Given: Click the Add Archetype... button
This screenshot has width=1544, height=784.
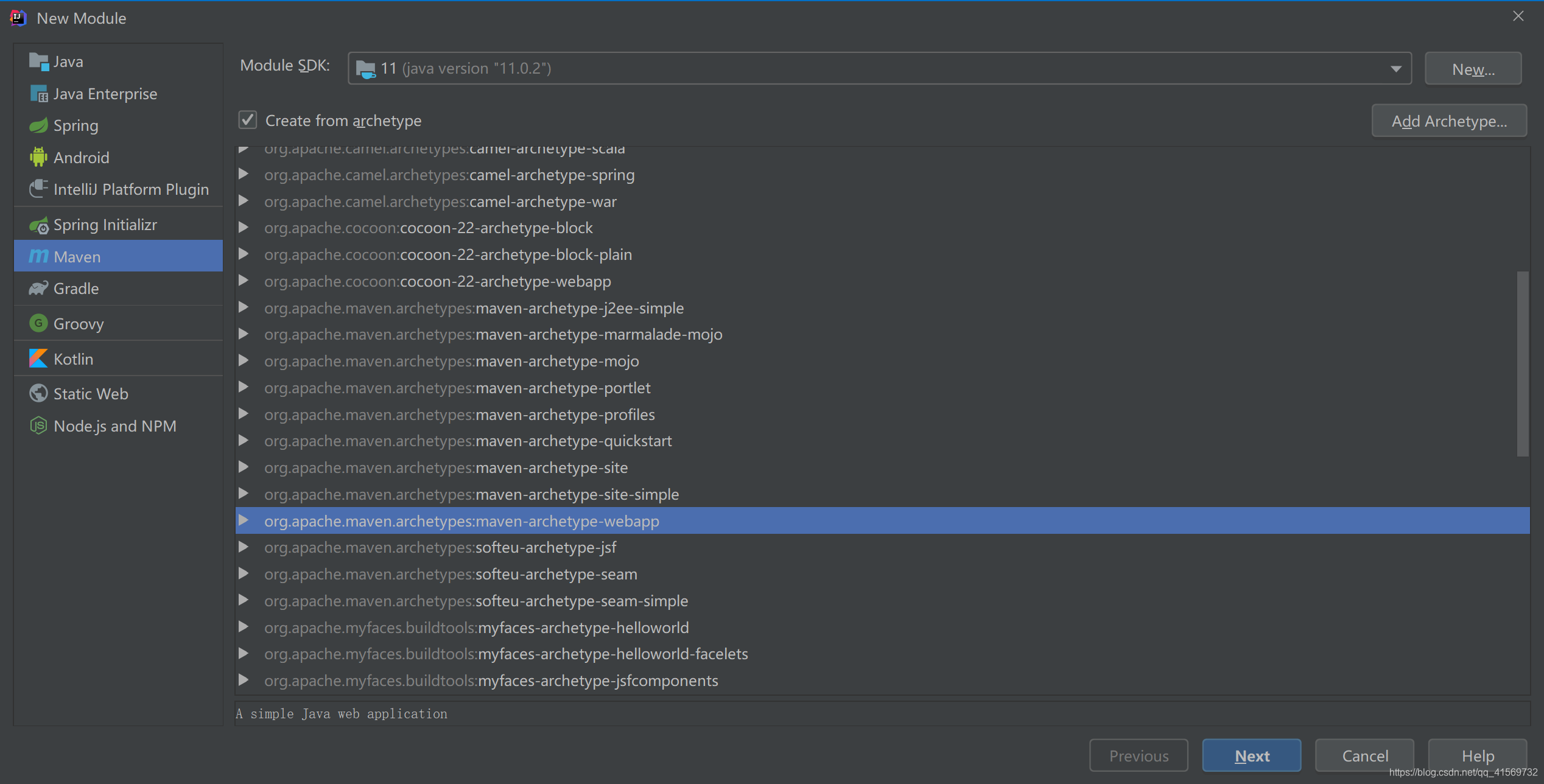Looking at the screenshot, I should pyautogui.click(x=1449, y=121).
